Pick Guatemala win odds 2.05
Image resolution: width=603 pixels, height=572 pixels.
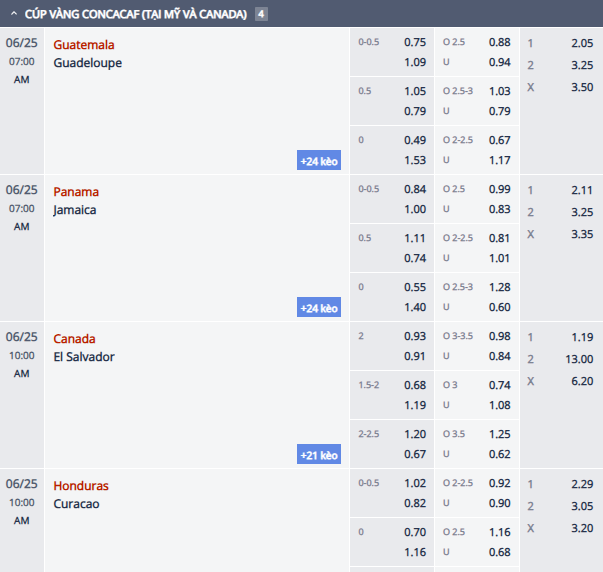(x=581, y=43)
